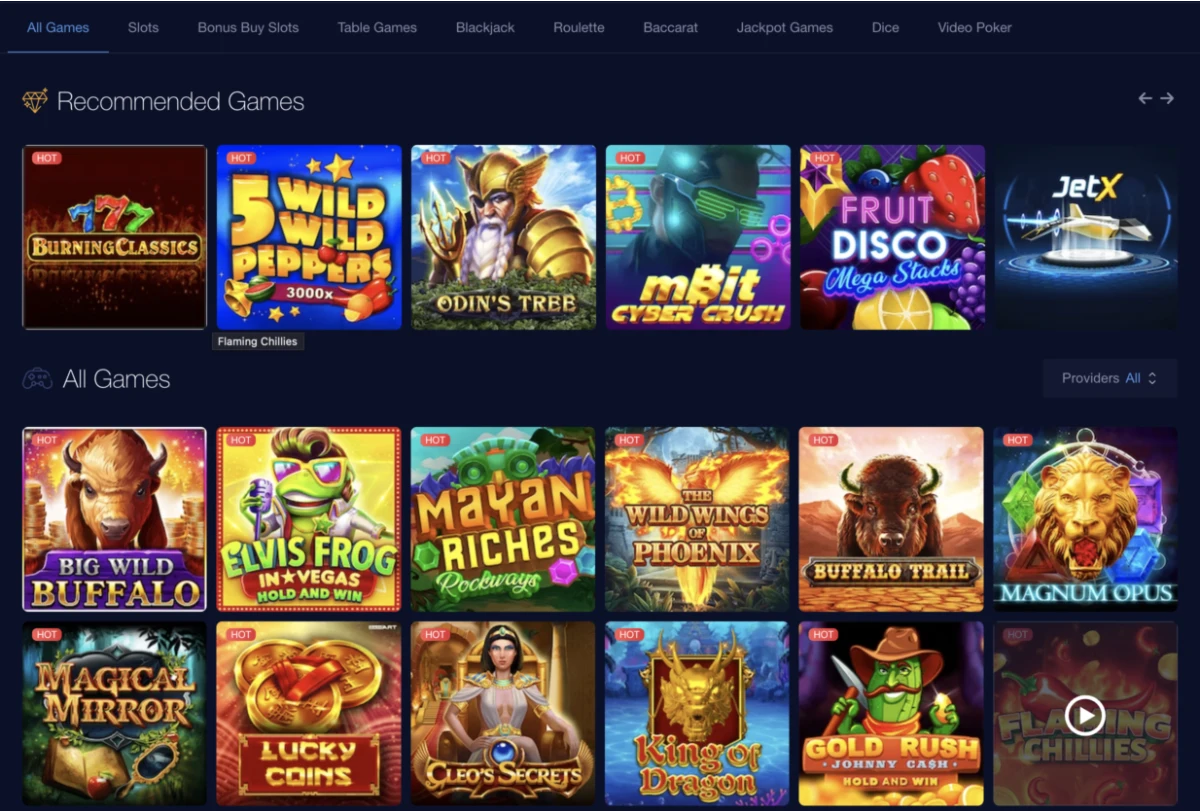Viewport: 1200px width, 811px height.
Task: Play the Flaming Chillies game via play icon
Action: click(1084, 715)
